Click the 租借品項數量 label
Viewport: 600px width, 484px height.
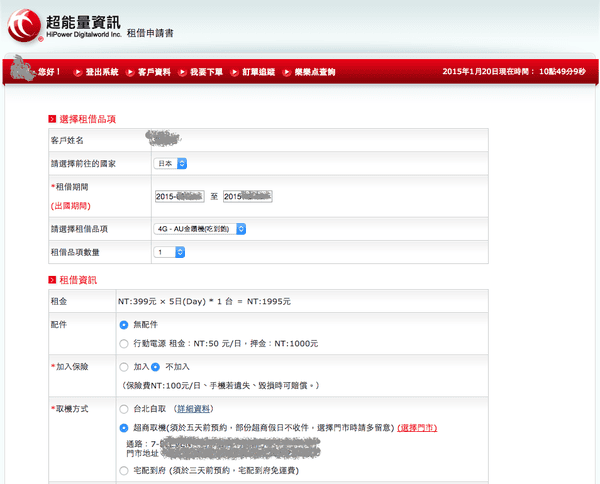pos(75,252)
